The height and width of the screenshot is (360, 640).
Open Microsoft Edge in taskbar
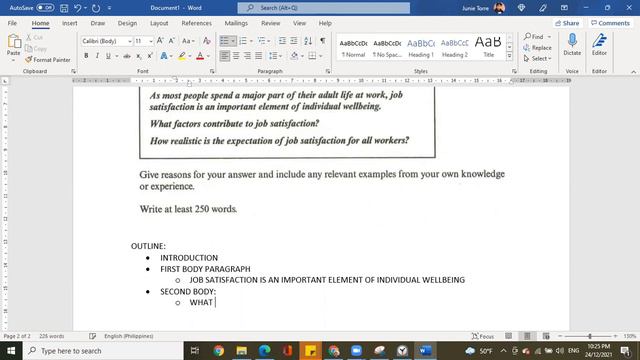pyautogui.click(x=264, y=351)
